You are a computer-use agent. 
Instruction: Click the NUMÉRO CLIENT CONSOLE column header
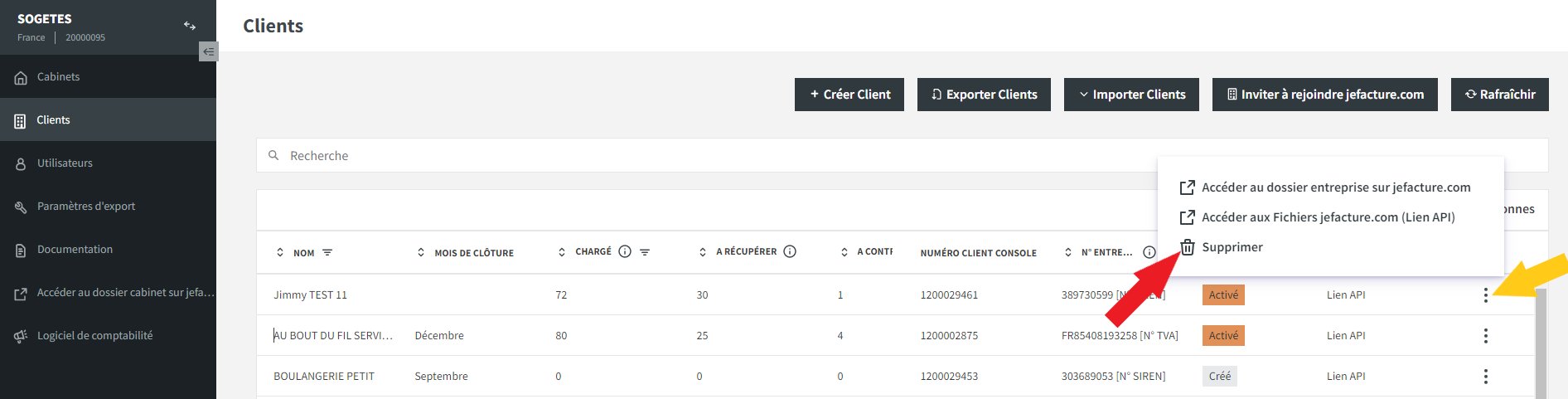point(979,253)
